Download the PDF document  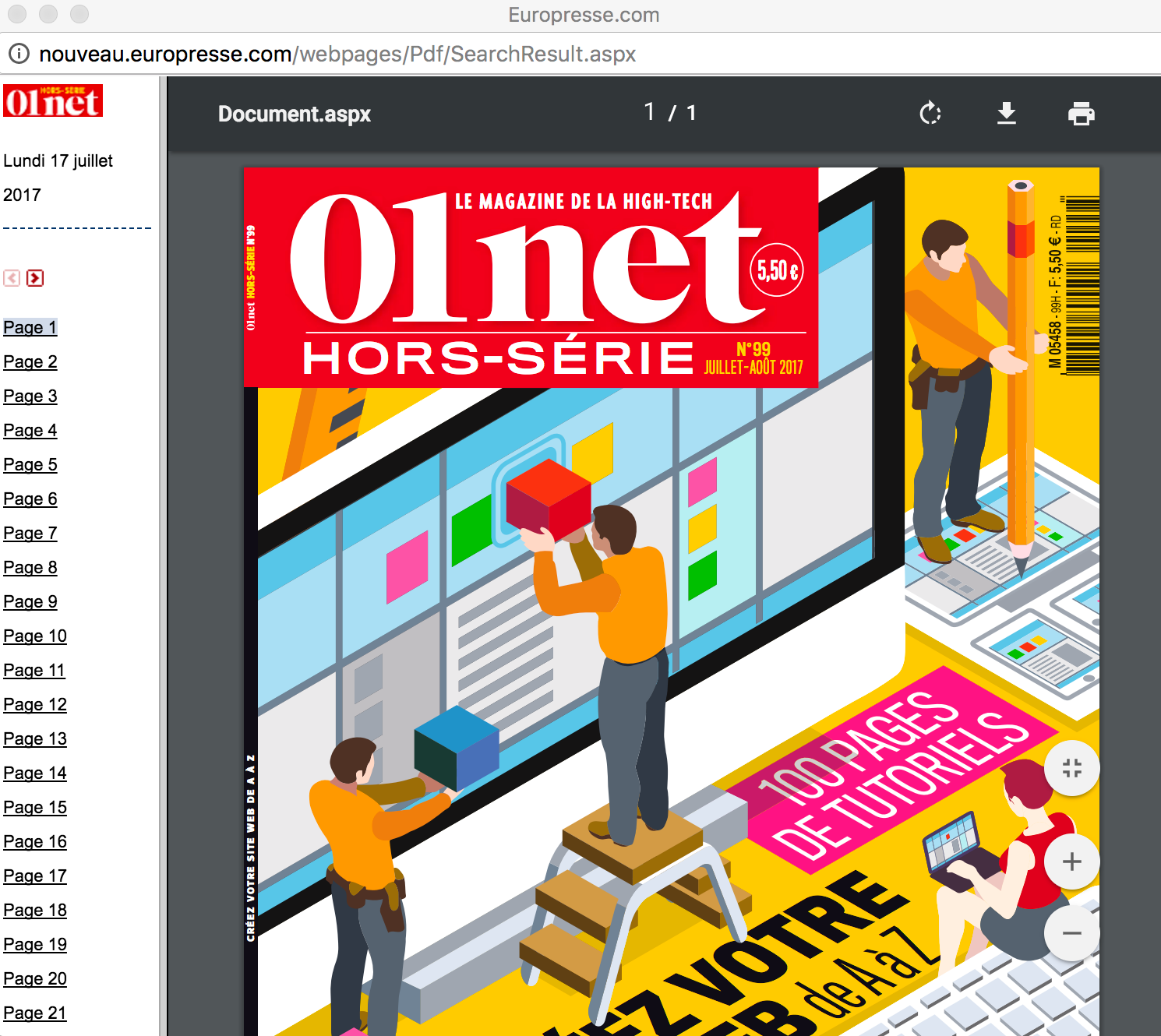(1007, 114)
